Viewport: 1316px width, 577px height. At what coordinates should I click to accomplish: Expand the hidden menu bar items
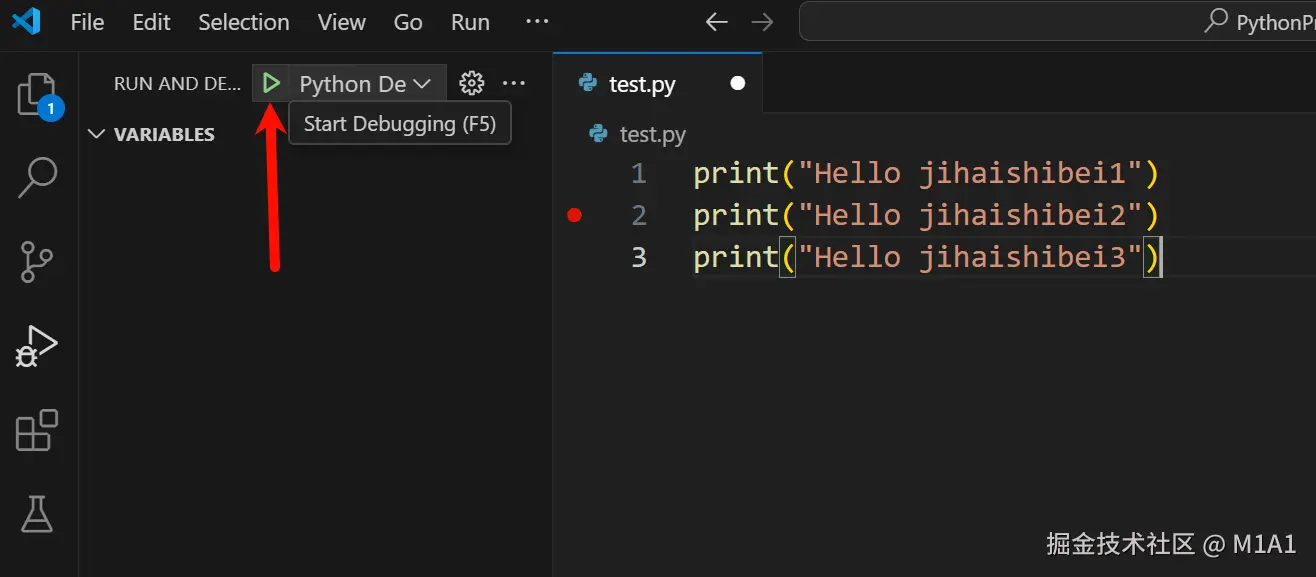537,22
